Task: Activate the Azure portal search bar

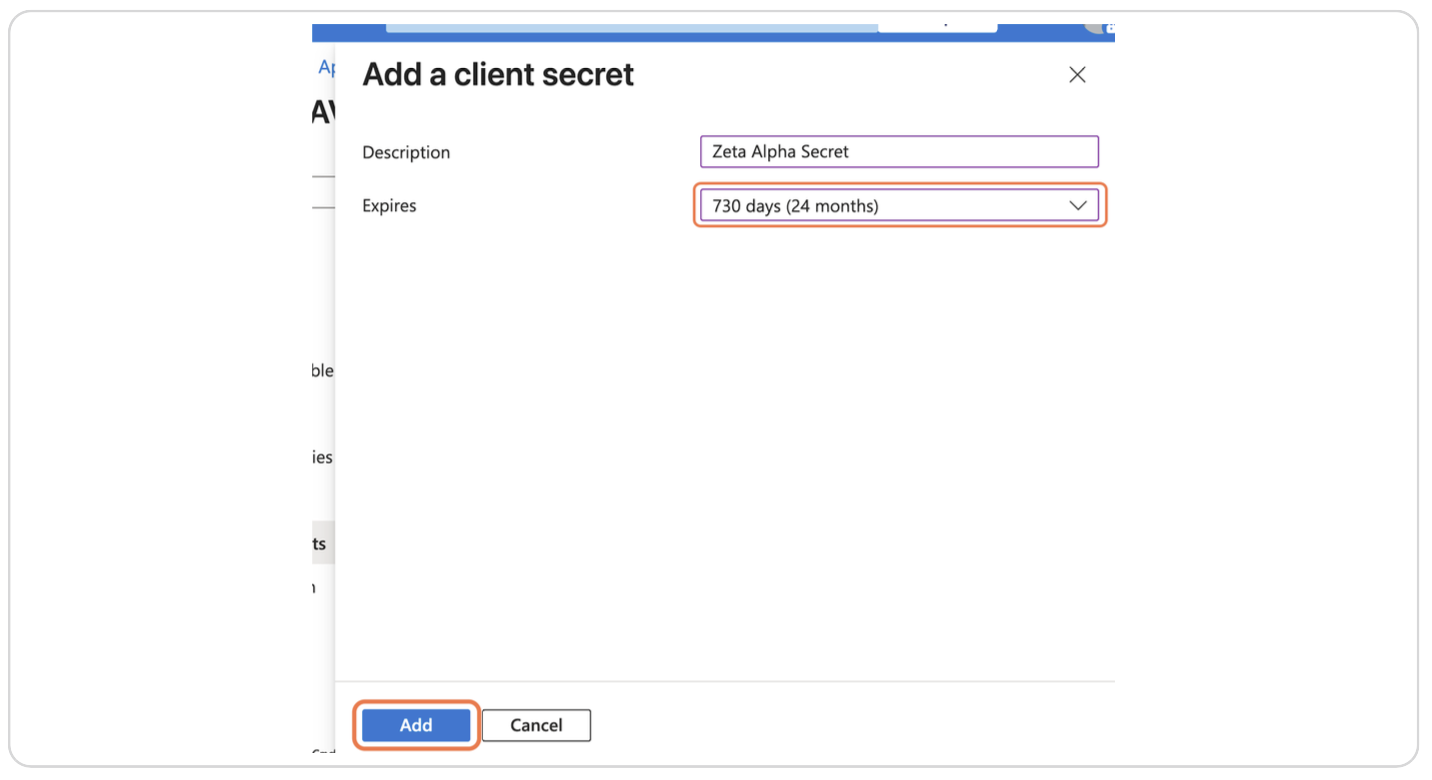Action: click(x=630, y=25)
